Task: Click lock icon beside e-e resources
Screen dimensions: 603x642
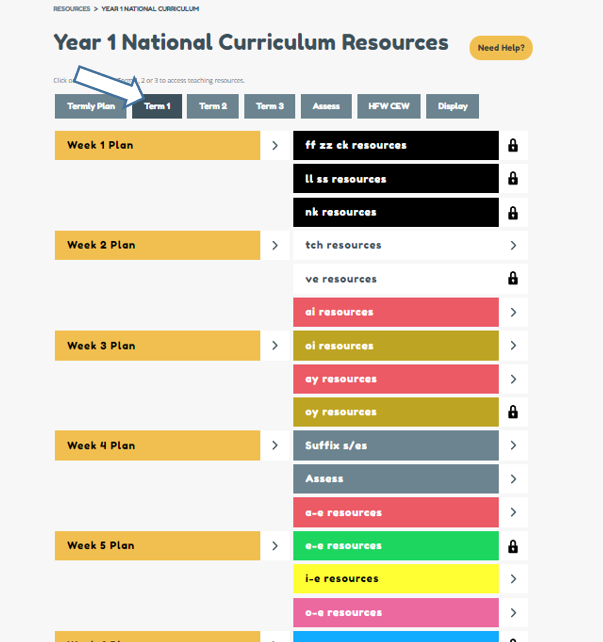Action: [513, 546]
